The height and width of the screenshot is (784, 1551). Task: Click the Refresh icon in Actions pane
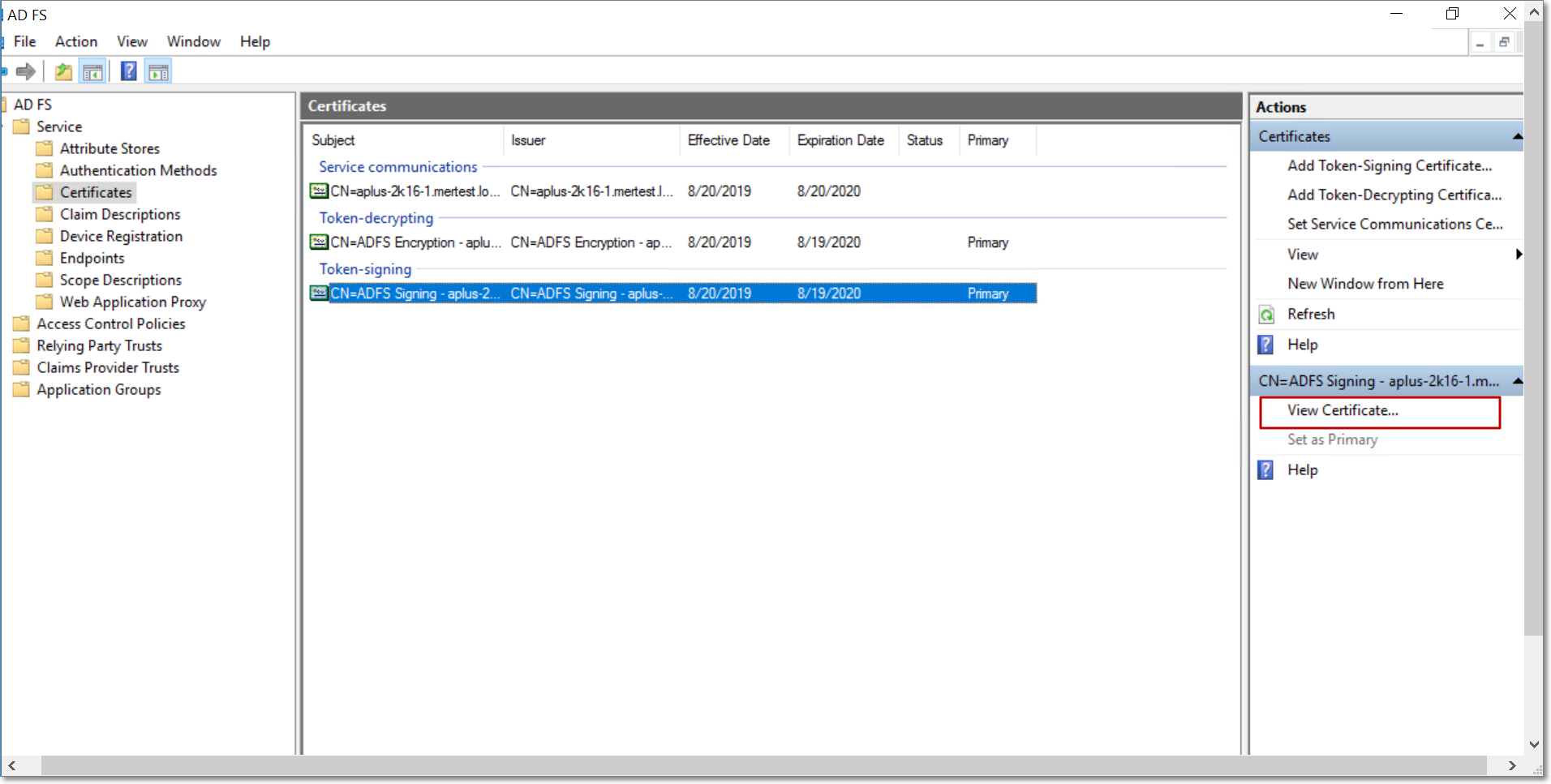1266,315
